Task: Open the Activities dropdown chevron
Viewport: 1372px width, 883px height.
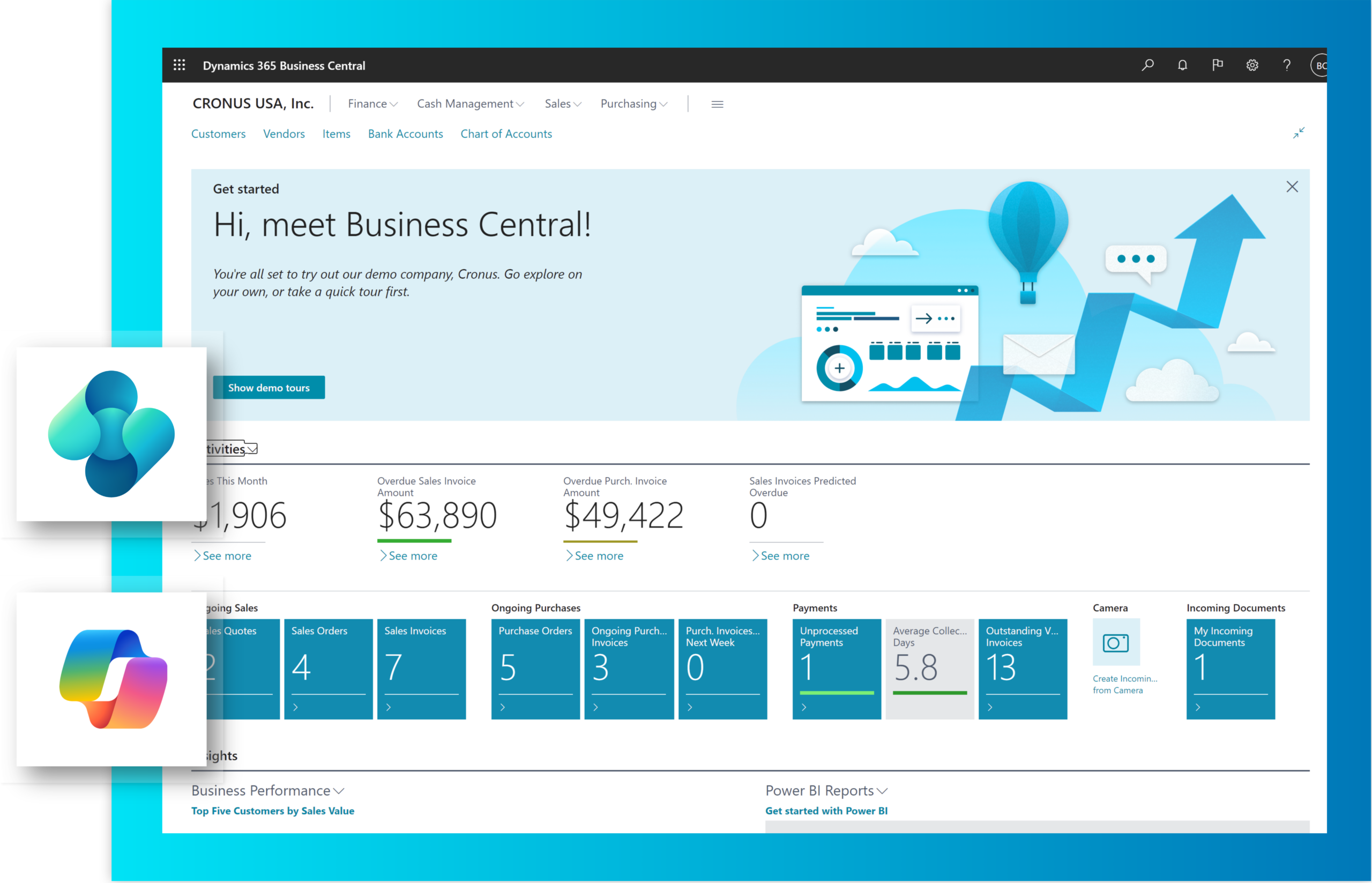Action: (251, 448)
